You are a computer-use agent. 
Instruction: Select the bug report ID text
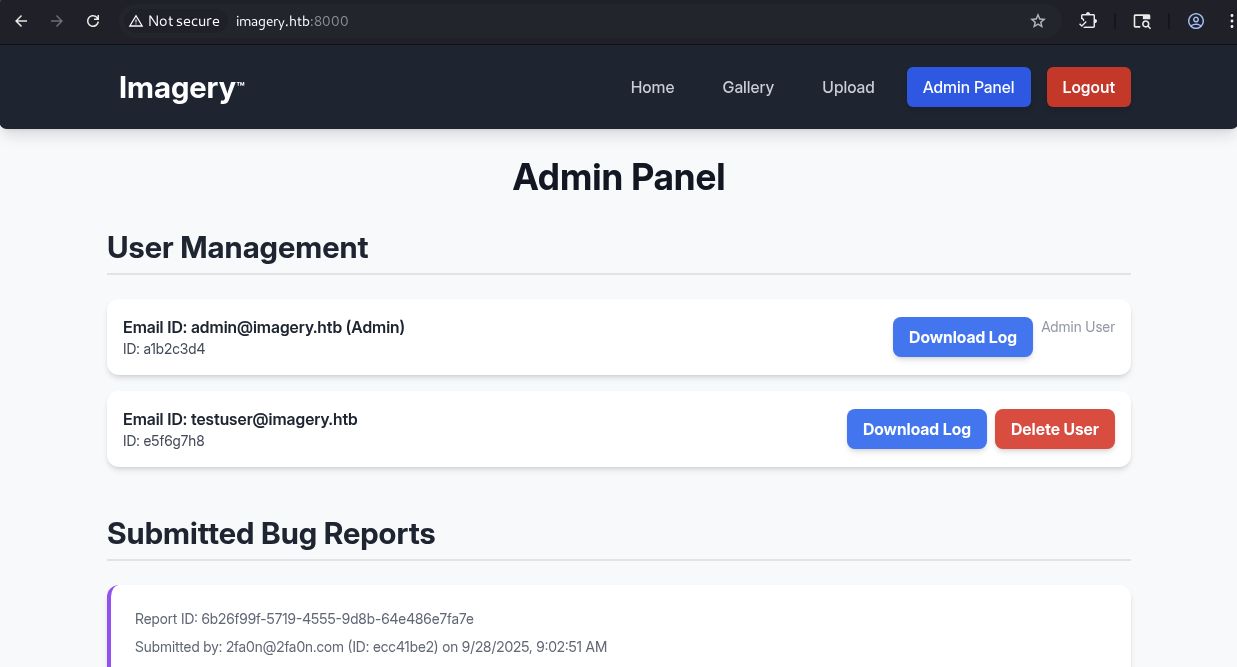(337, 619)
